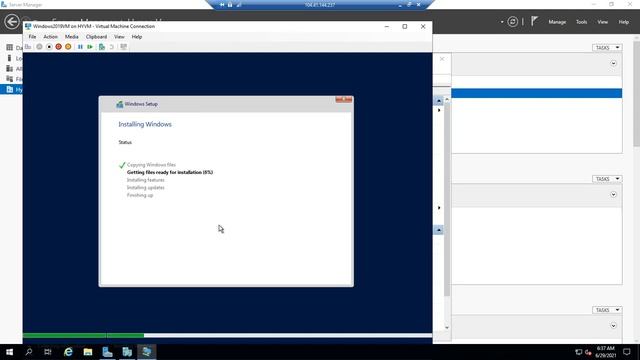640x360 pixels.
Task: Open Help menu in Virtual Machine Connection
Action: [x=137, y=37]
